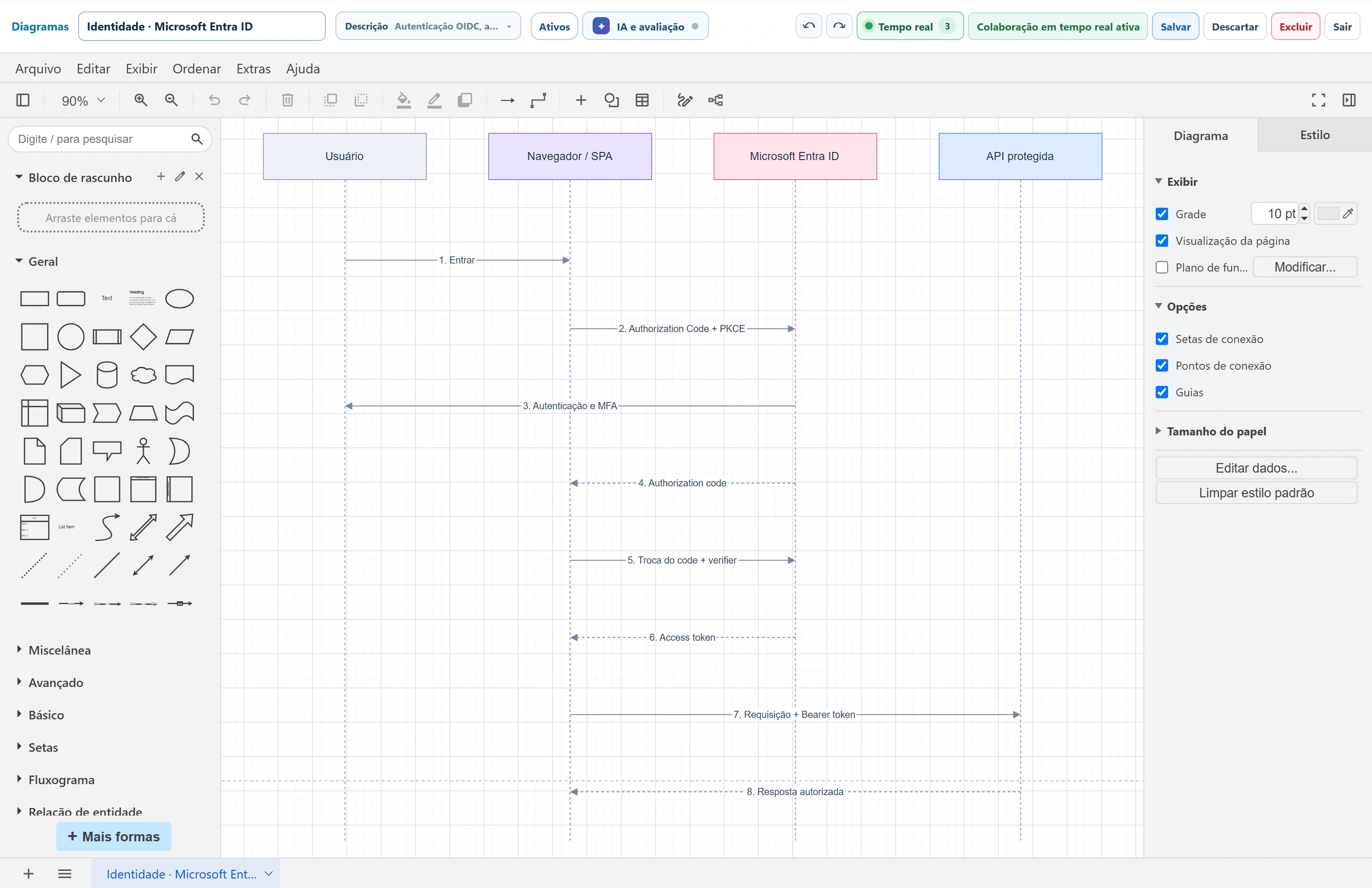Add to scratchpad with plus icon
Screen dimensions: 1372x888
161,176
